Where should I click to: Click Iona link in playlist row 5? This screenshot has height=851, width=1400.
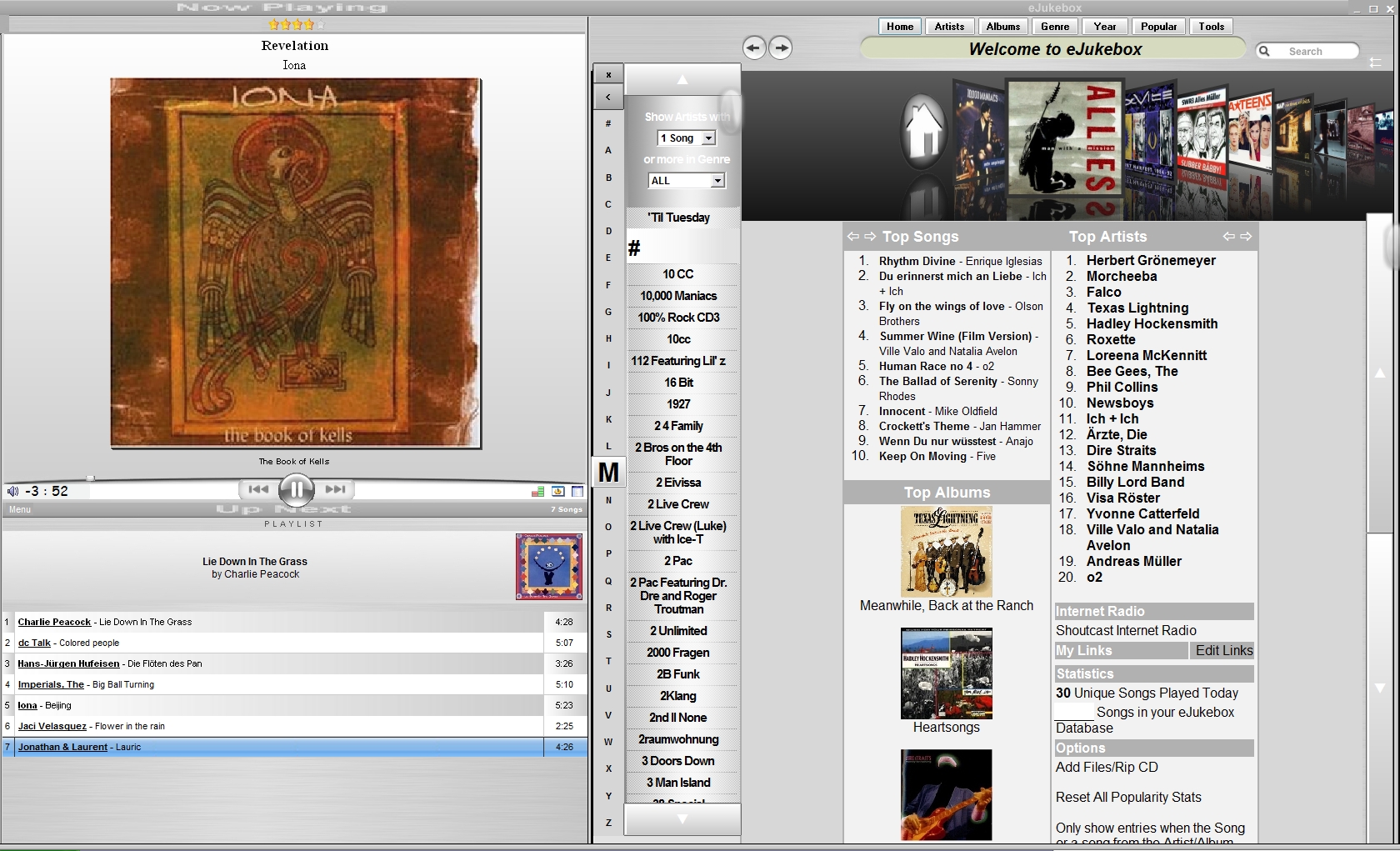click(x=27, y=705)
